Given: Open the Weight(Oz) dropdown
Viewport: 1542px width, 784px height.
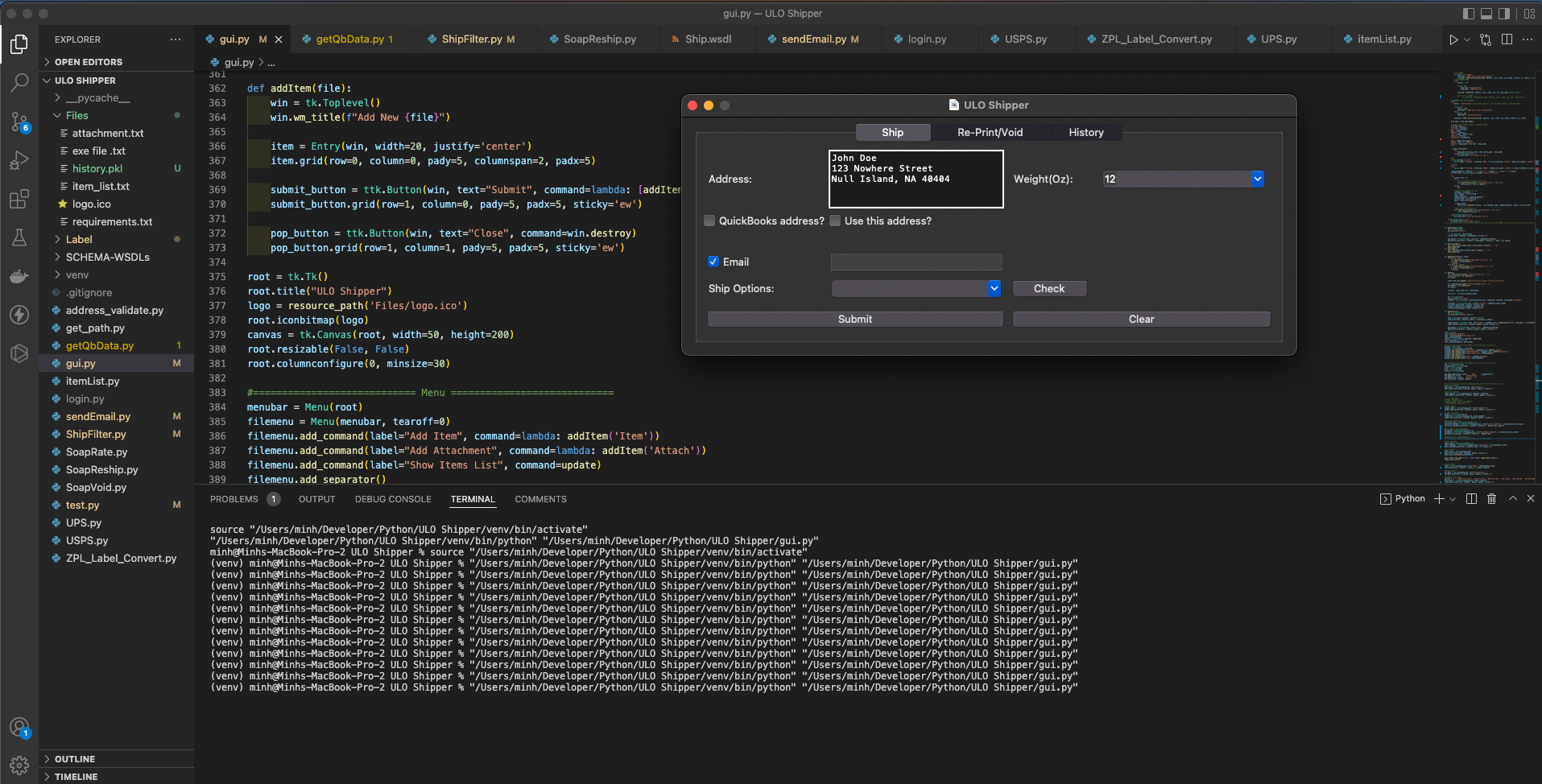Looking at the screenshot, I should pyautogui.click(x=1257, y=179).
